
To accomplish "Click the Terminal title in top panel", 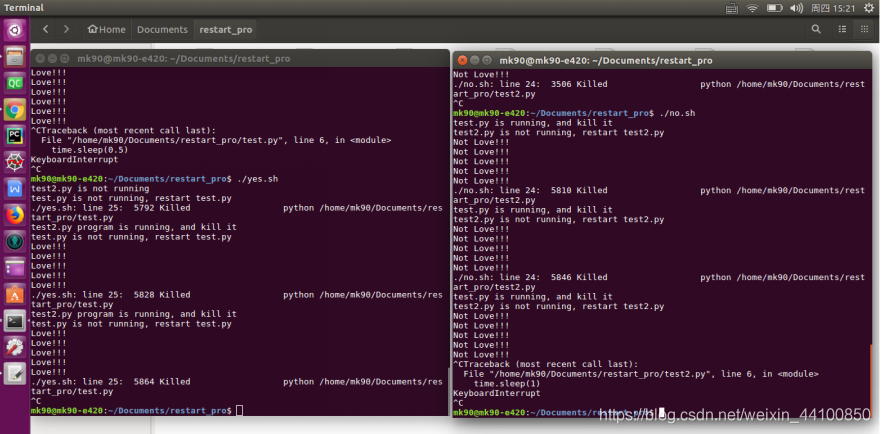I will tap(24, 8).
